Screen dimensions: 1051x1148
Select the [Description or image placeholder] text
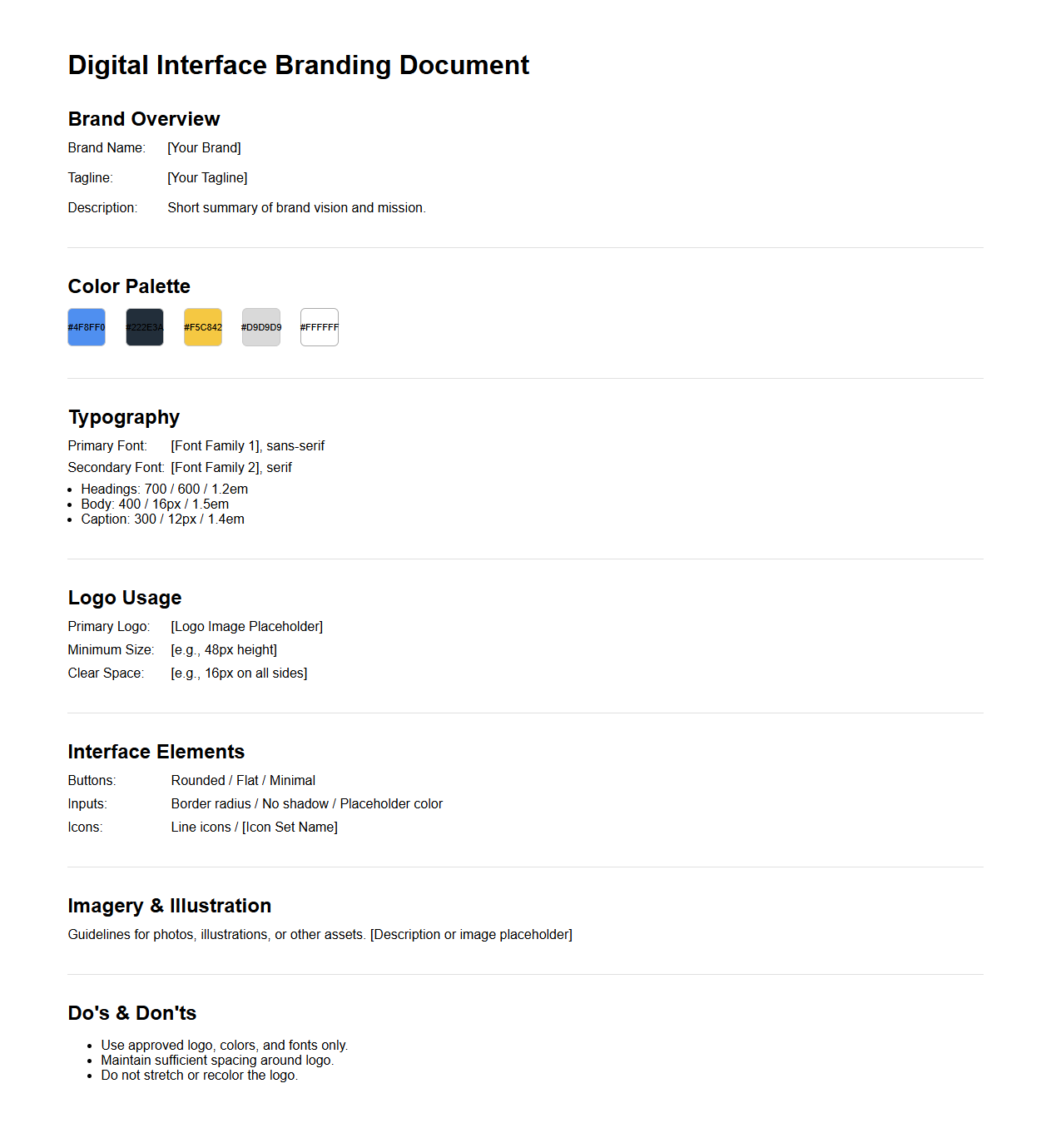[470, 934]
